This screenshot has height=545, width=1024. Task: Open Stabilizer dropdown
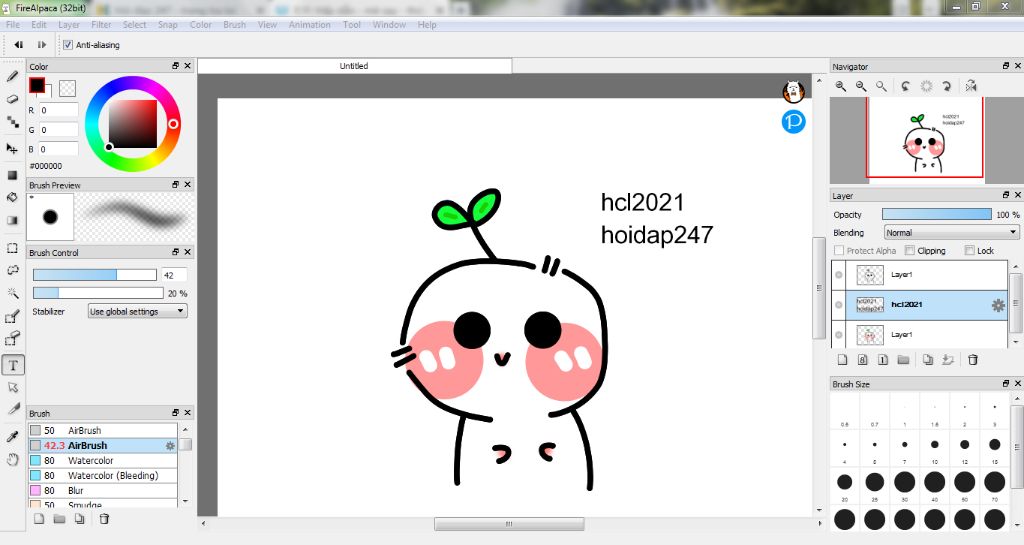pyautogui.click(x=138, y=311)
